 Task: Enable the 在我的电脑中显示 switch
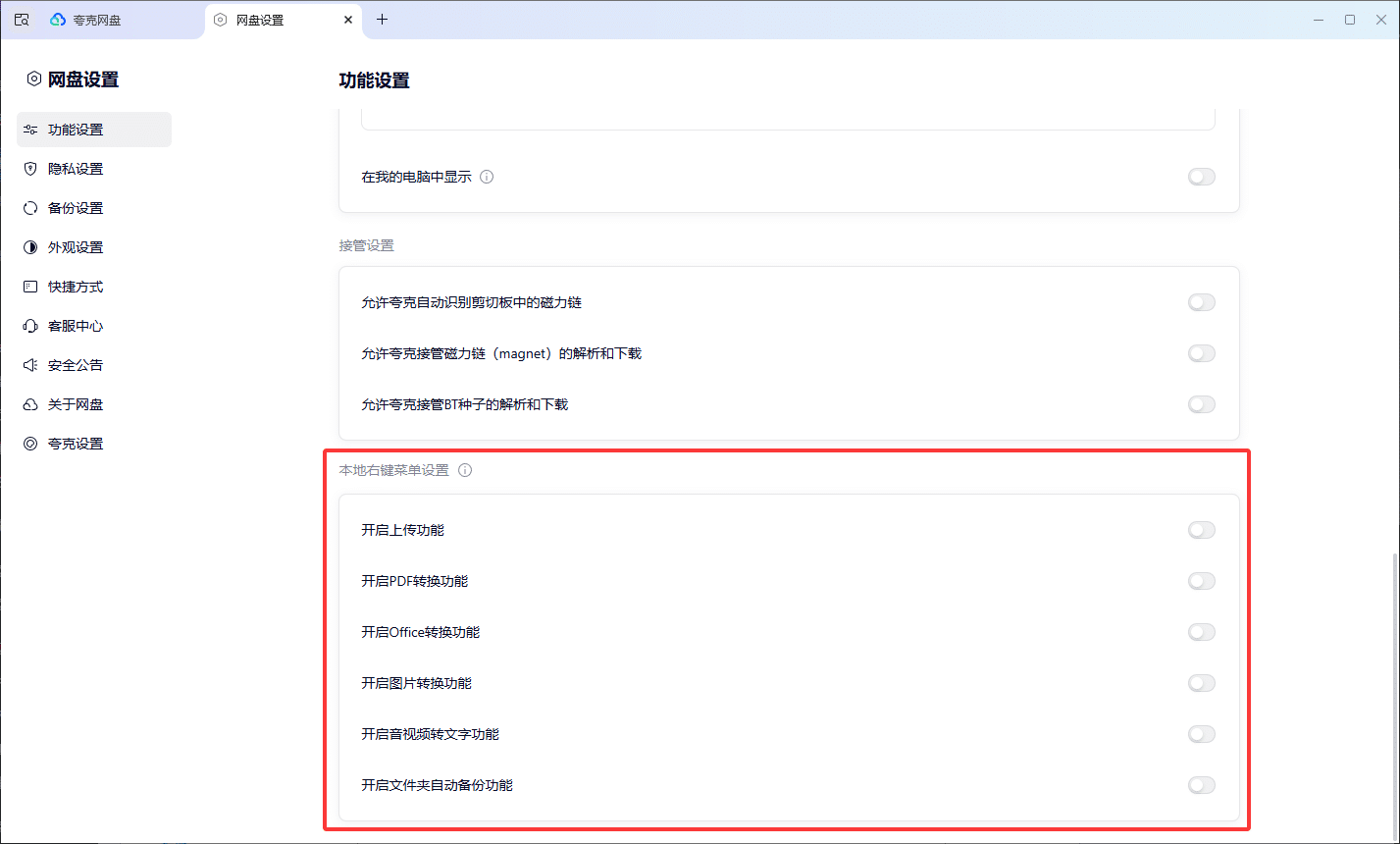(x=1201, y=177)
